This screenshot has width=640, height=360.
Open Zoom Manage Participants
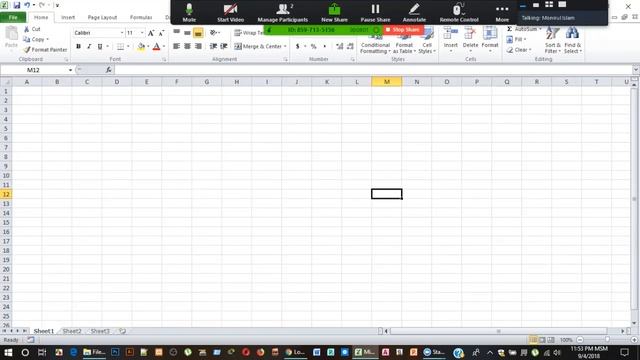pos(282,12)
